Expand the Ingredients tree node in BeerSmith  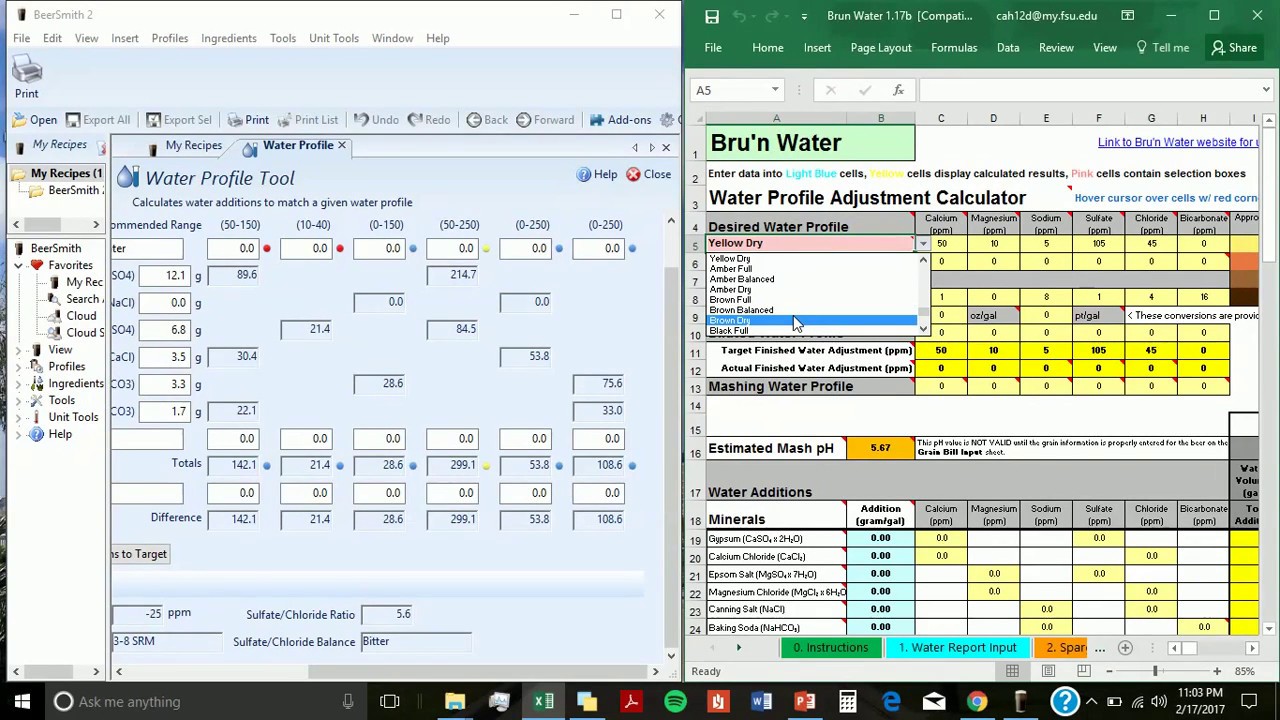click(19, 384)
